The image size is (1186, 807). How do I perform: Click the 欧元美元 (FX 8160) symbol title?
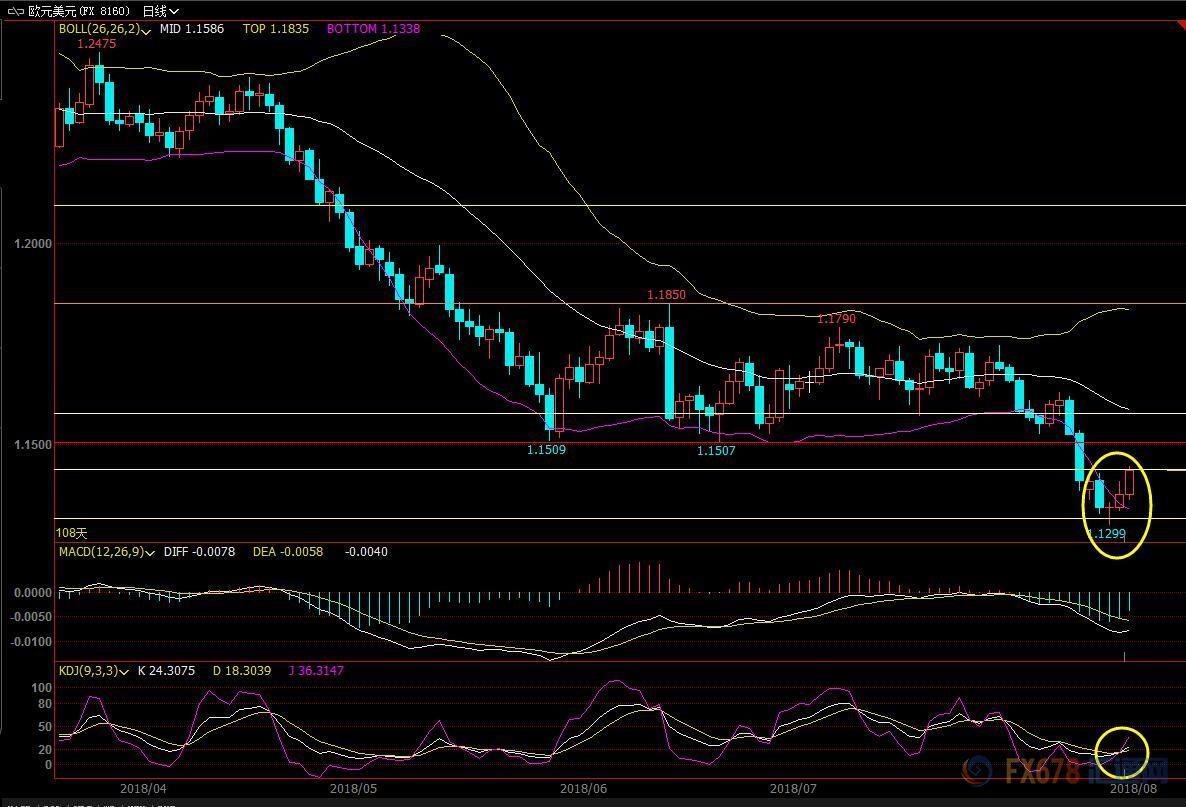(x=80, y=11)
